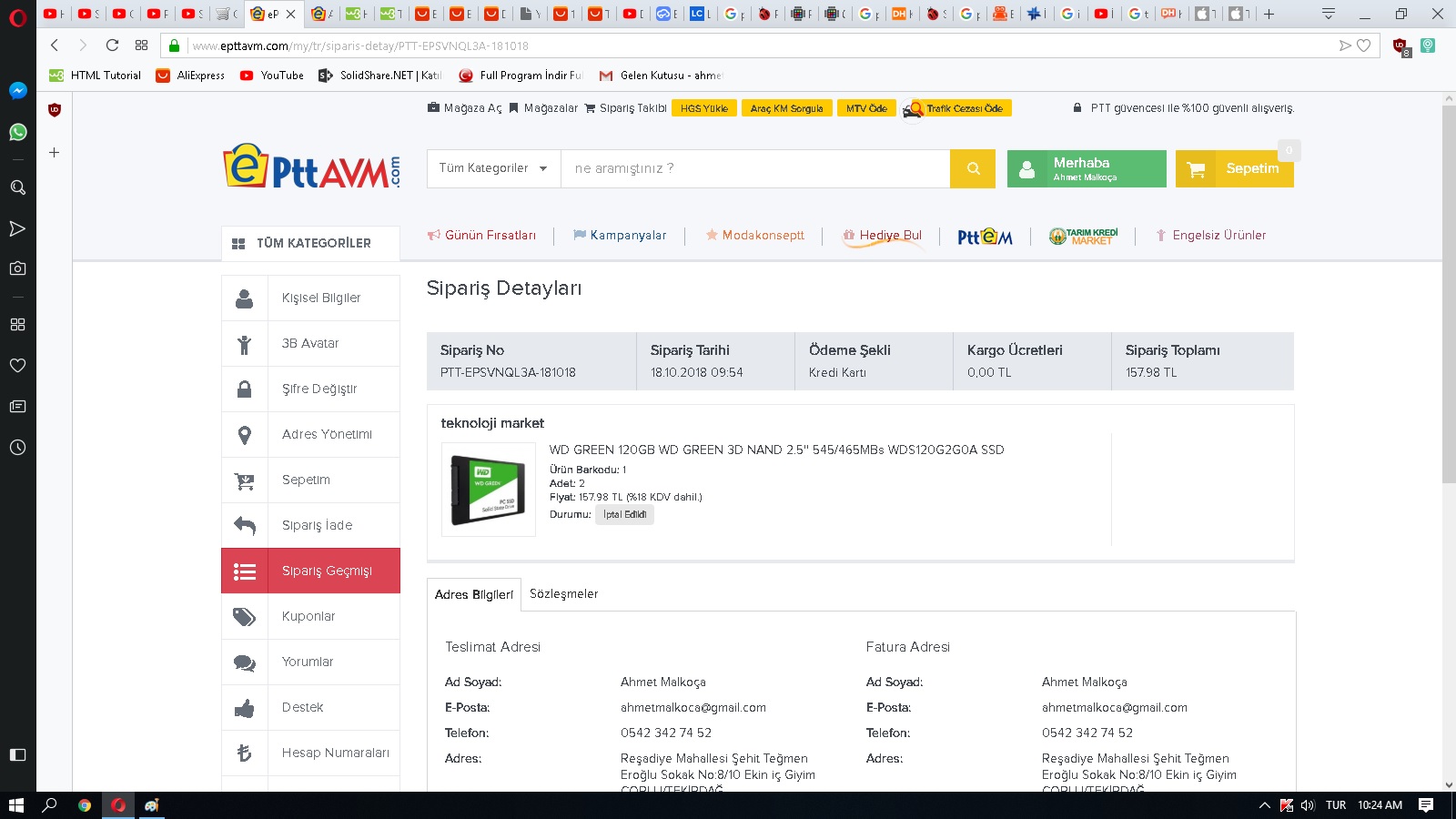Screen dimensions: 1456x819
Task: Open Windows notification center
Action: 1426,805
